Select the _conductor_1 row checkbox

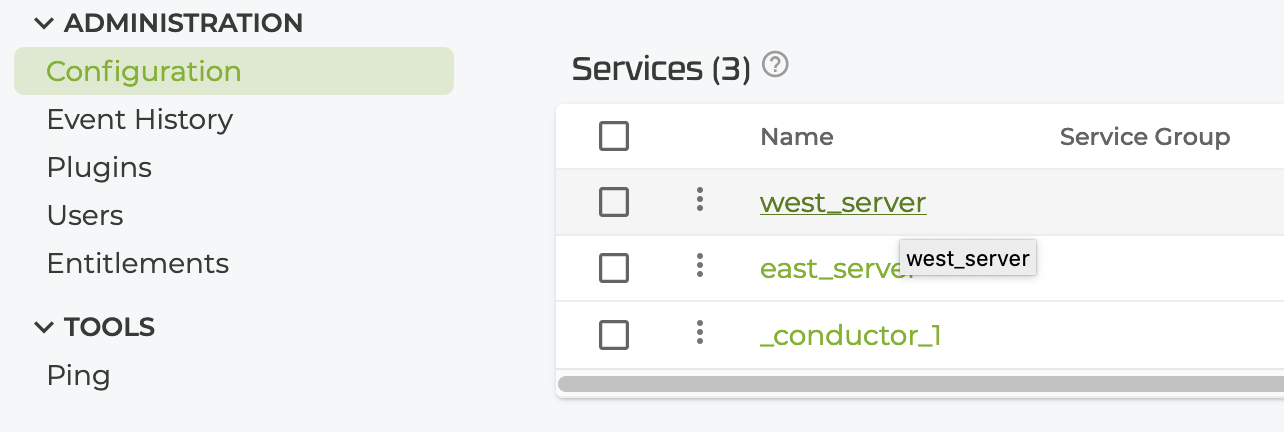[x=614, y=335]
